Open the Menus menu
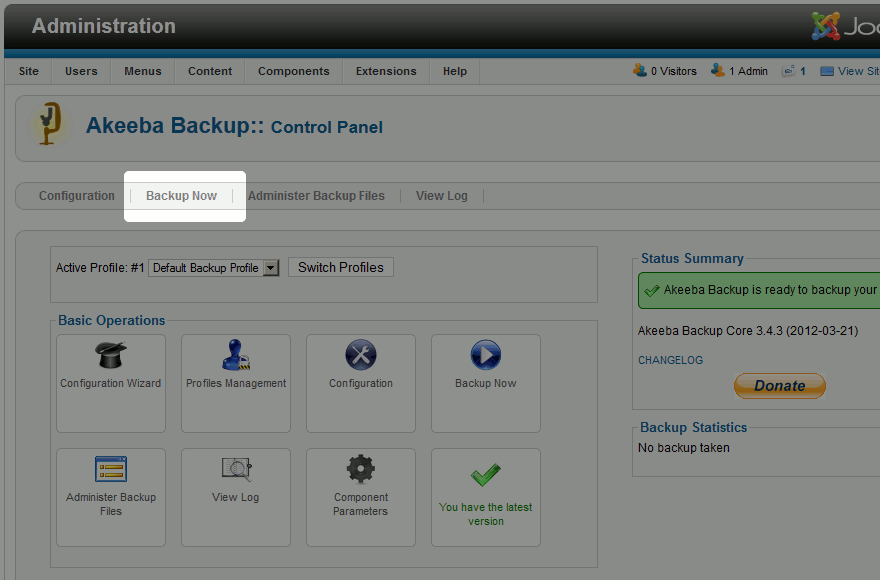The width and height of the screenshot is (880, 580). pos(143,71)
